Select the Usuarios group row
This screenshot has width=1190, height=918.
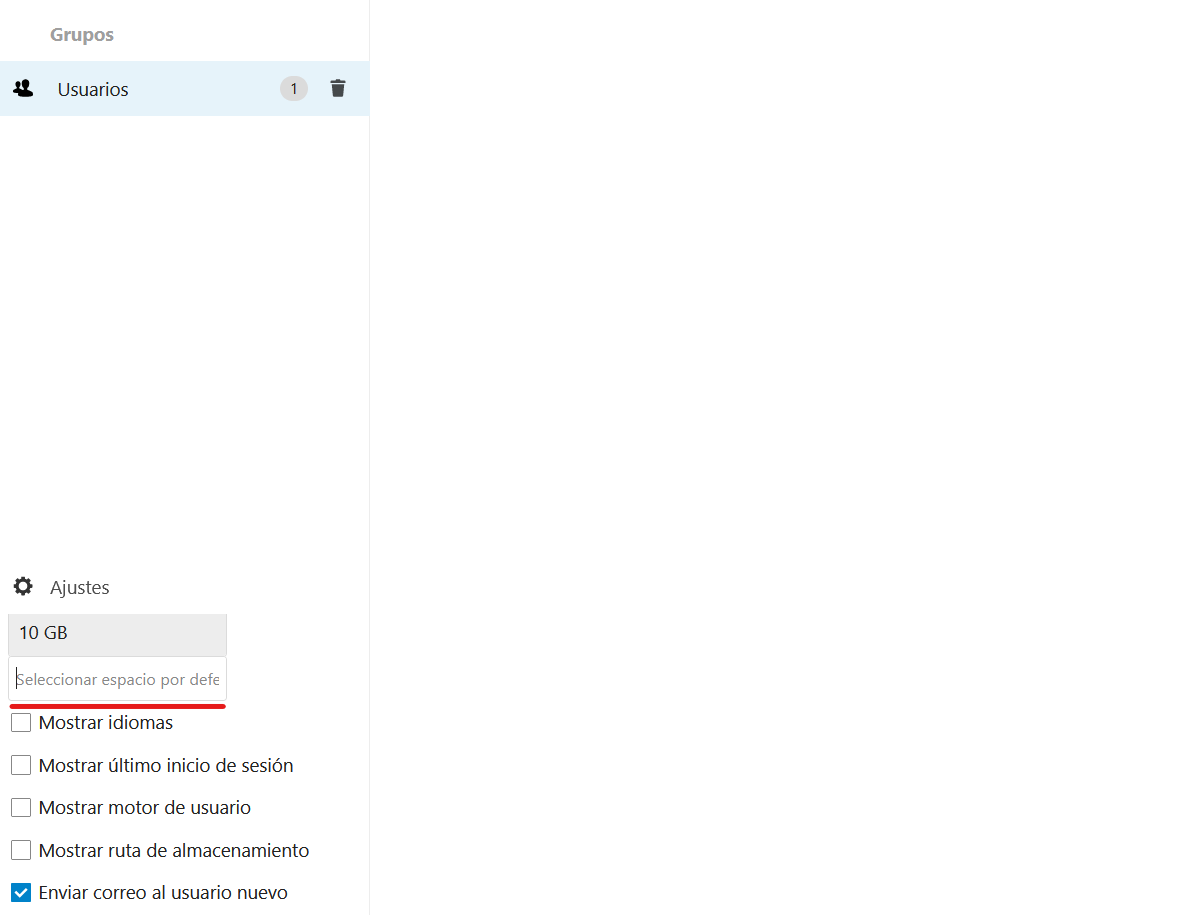(x=184, y=89)
